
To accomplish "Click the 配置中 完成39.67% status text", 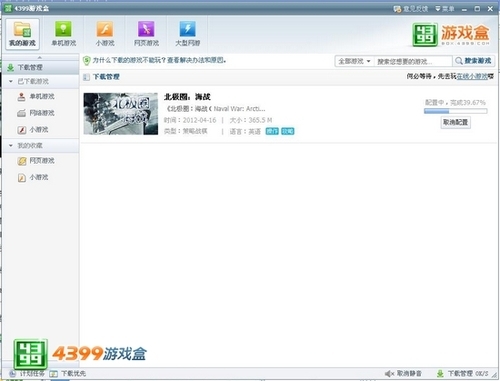I will 455,102.
